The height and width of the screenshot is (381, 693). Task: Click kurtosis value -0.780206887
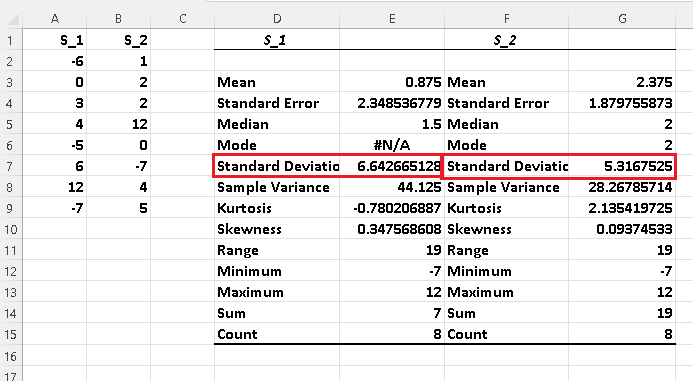tap(397, 209)
